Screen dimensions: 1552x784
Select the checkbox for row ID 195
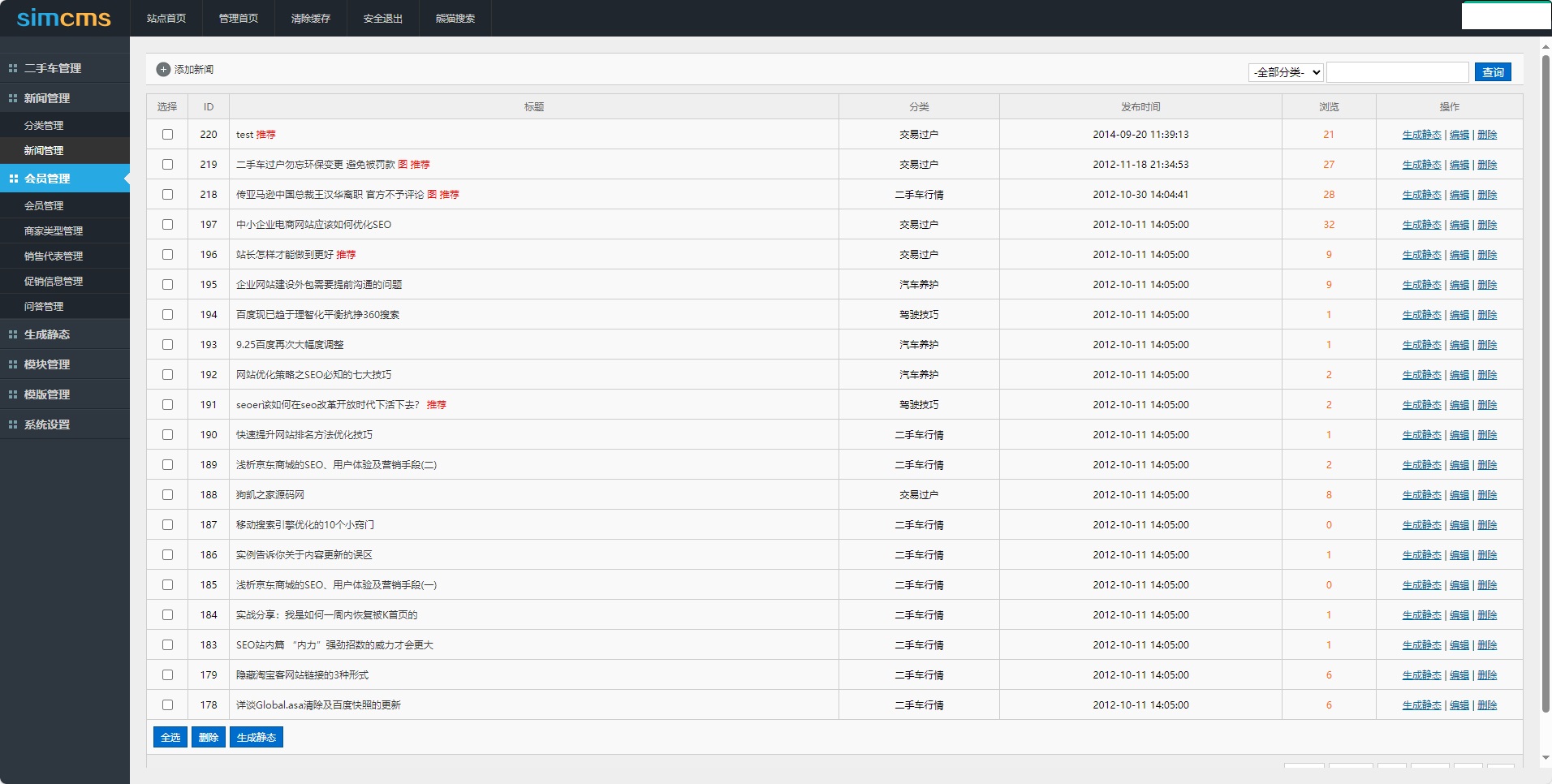pyautogui.click(x=167, y=285)
